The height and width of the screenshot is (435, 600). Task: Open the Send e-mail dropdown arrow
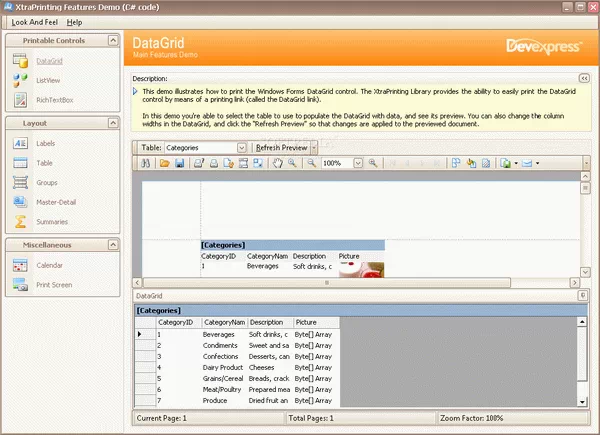[x=538, y=163]
